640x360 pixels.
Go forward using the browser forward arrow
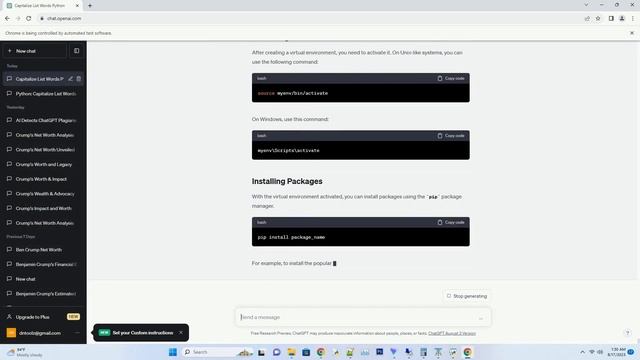[x=18, y=18]
